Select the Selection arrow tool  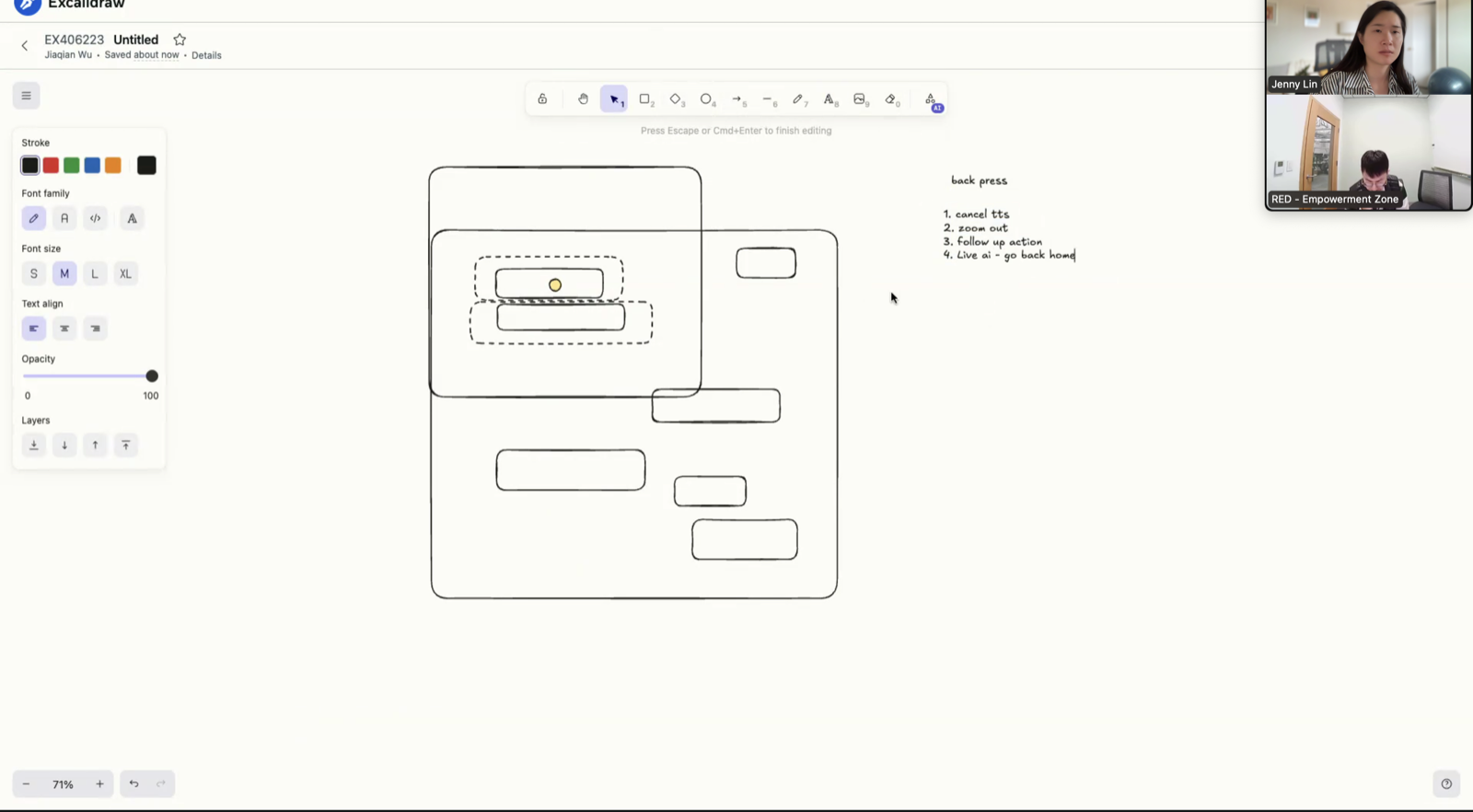[614, 99]
